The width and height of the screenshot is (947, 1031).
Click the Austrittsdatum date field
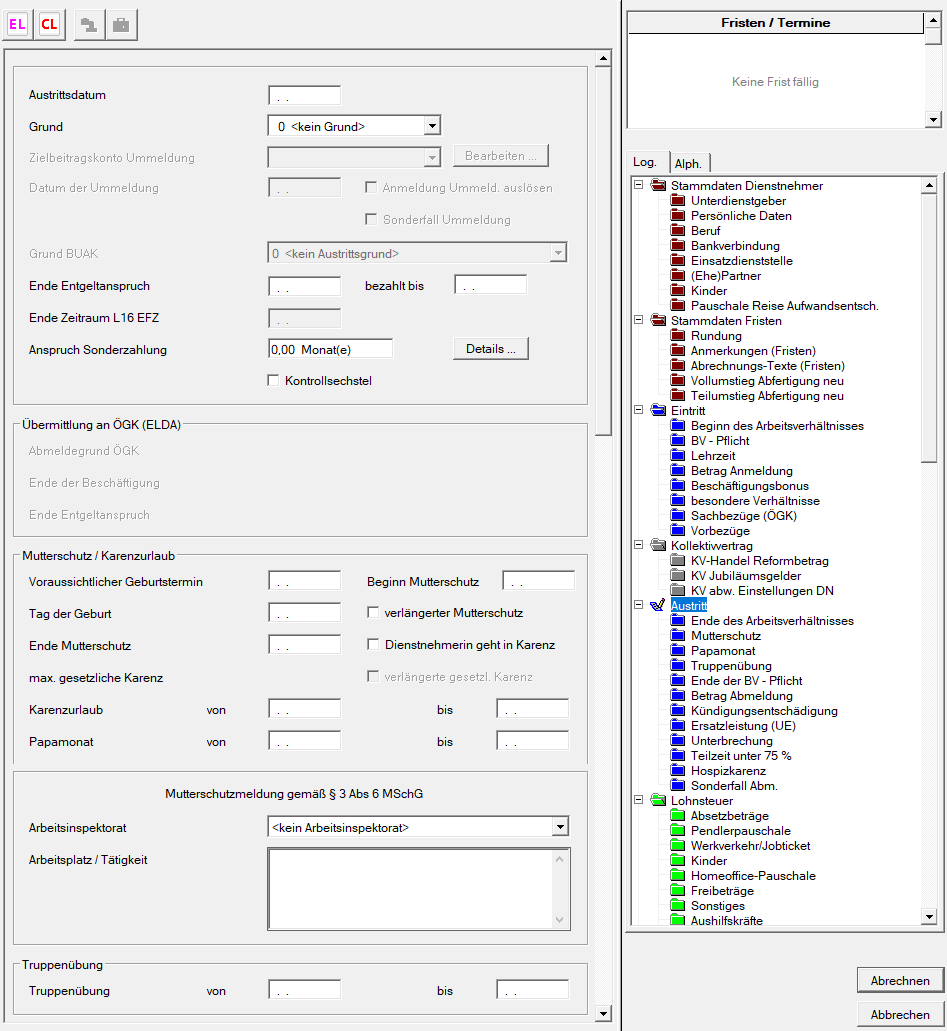click(x=305, y=96)
